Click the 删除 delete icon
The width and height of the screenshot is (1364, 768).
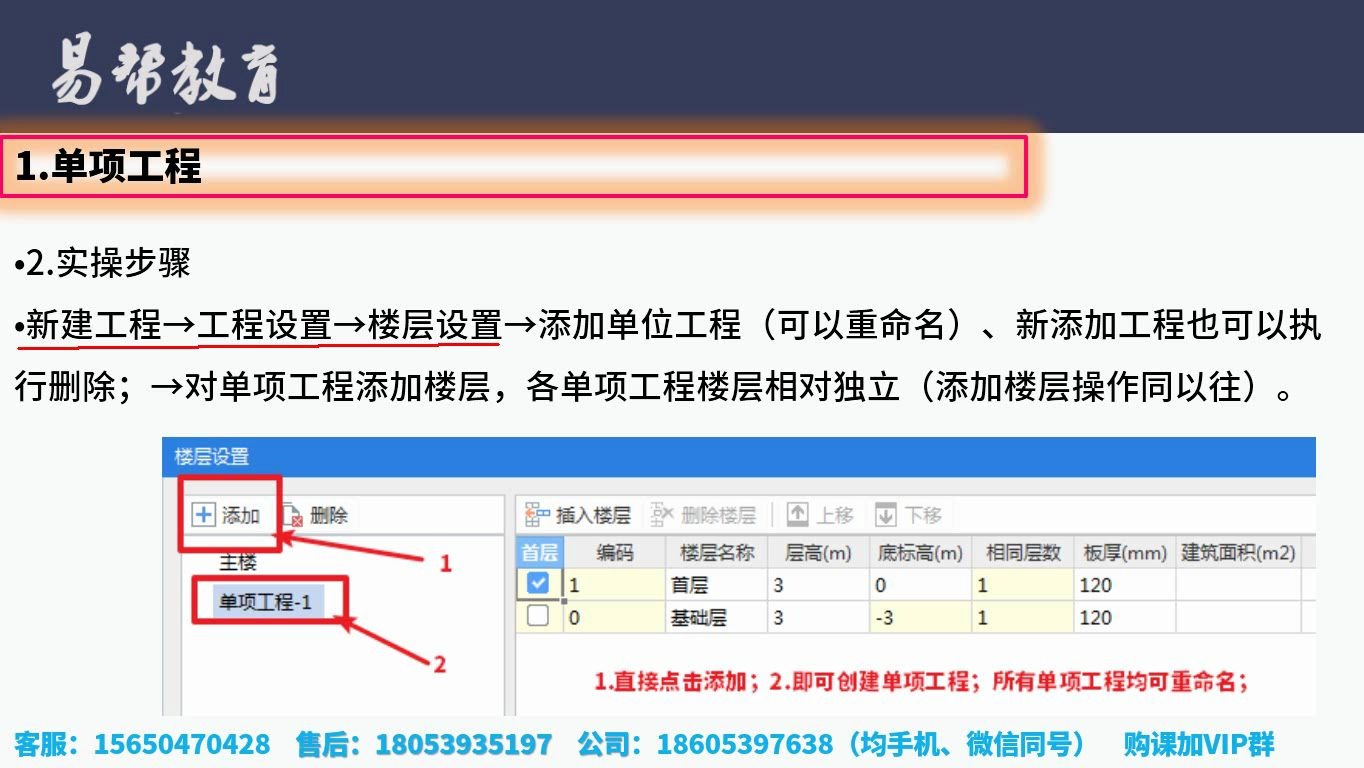click(291, 515)
